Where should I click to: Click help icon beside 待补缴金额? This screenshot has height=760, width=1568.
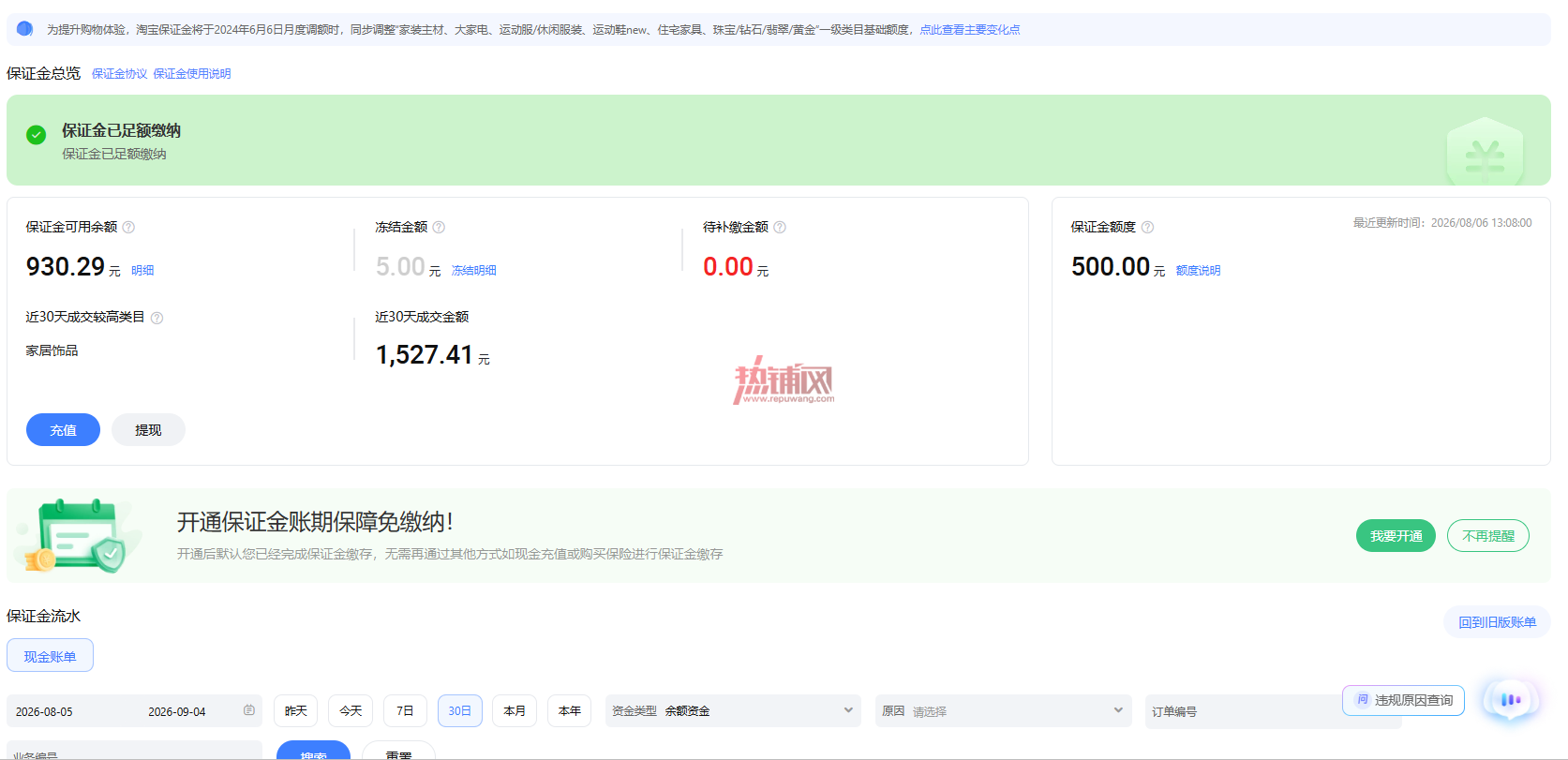[780, 227]
